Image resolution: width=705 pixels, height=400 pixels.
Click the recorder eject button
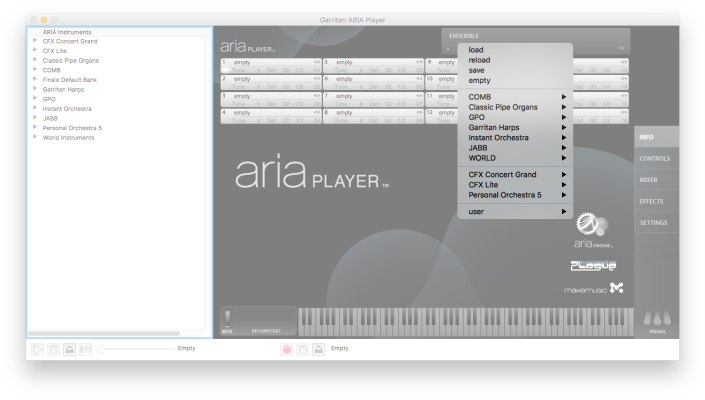(319, 349)
